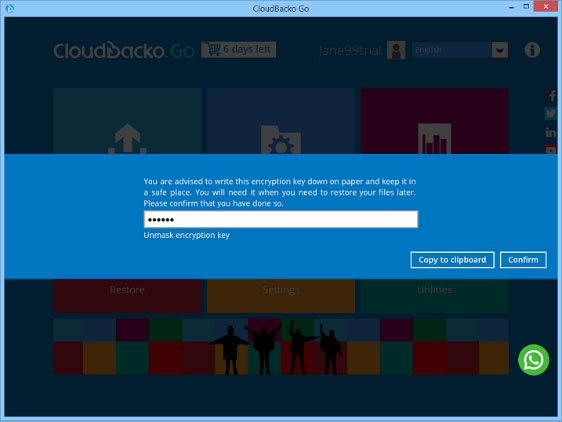Open the LinkedIn sidebar icon
The width and height of the screenshot is (562, 422).
pyautogui.click(x=551, y=132)
